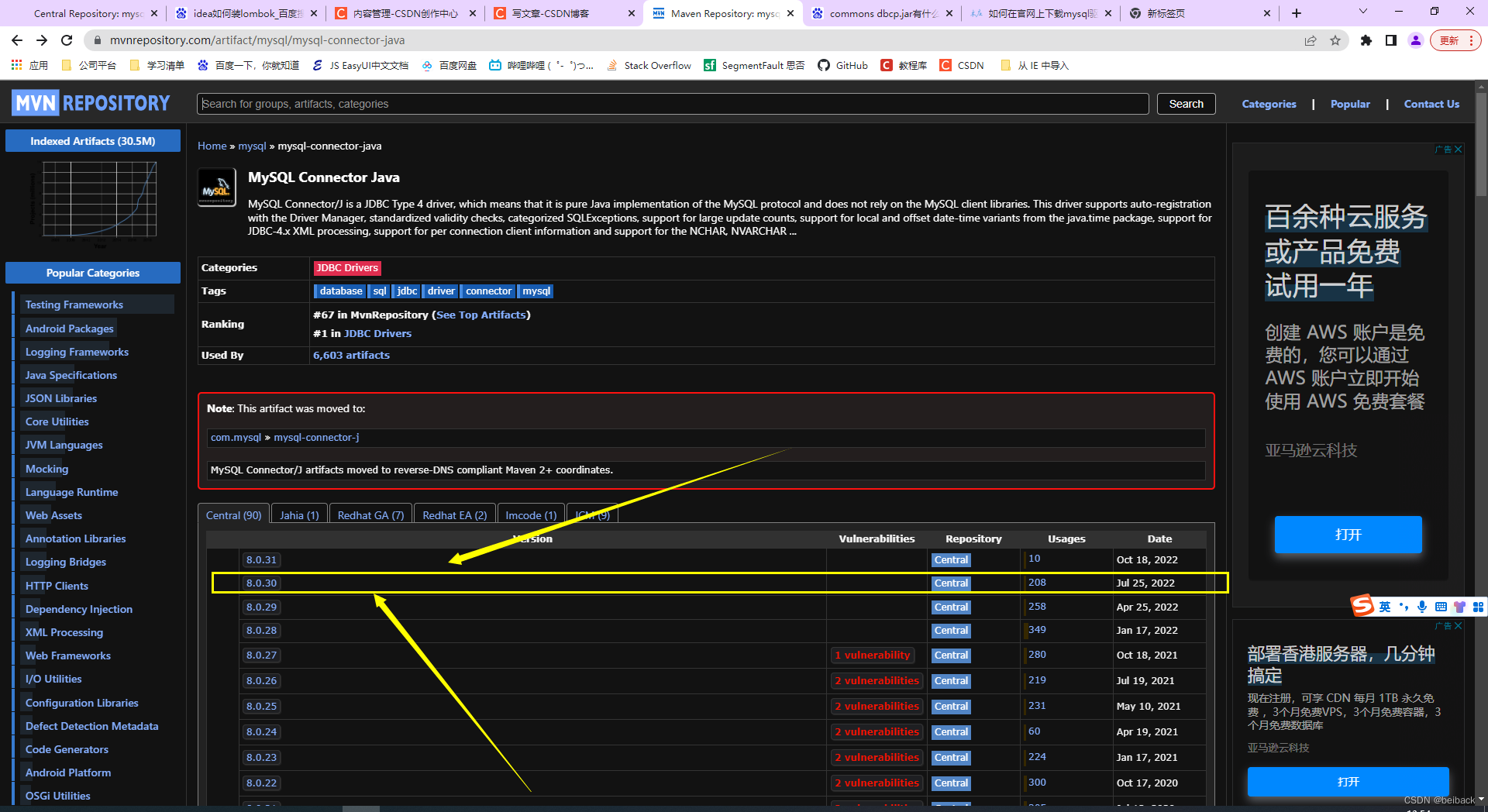Open Testing Frameworks category

74,304
